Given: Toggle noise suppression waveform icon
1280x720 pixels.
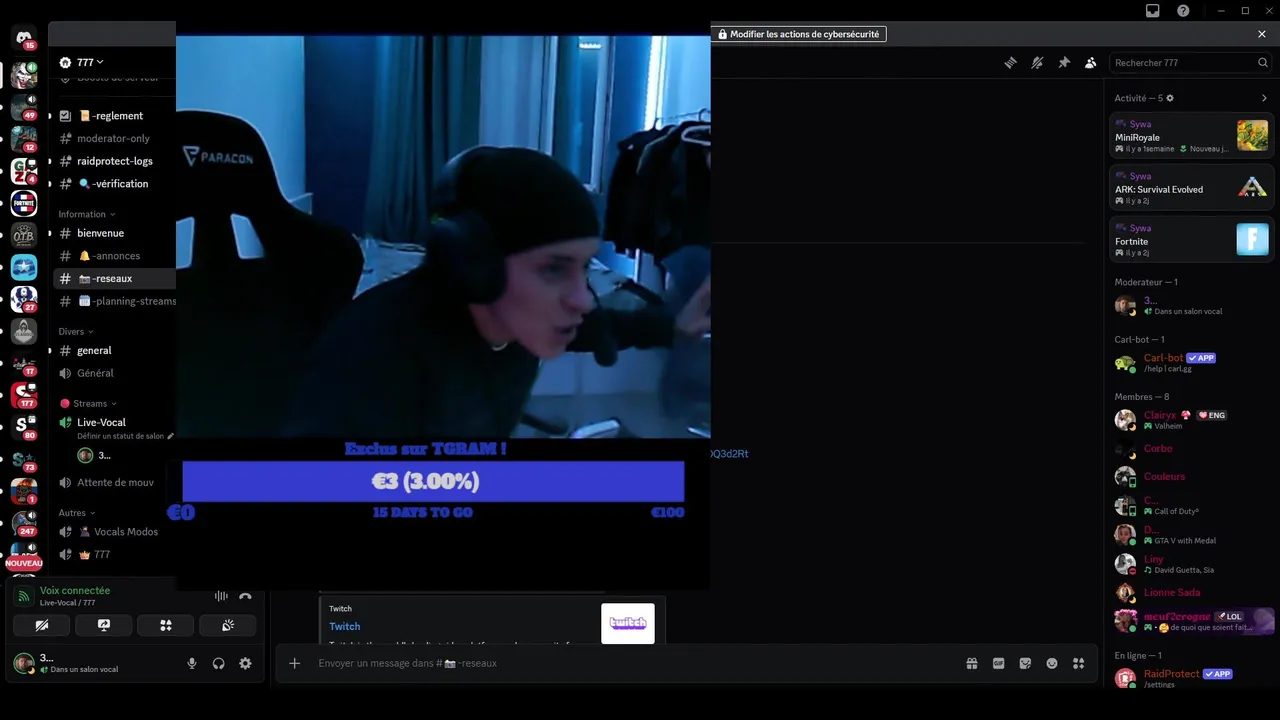Looking at the screenshot, I should click(221, 596).
